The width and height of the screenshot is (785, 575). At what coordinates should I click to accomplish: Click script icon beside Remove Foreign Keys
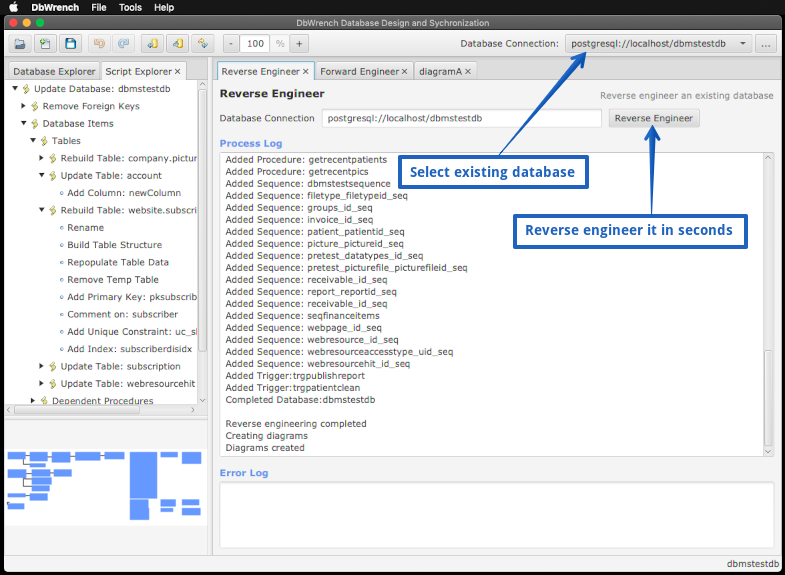click(35, 107)
